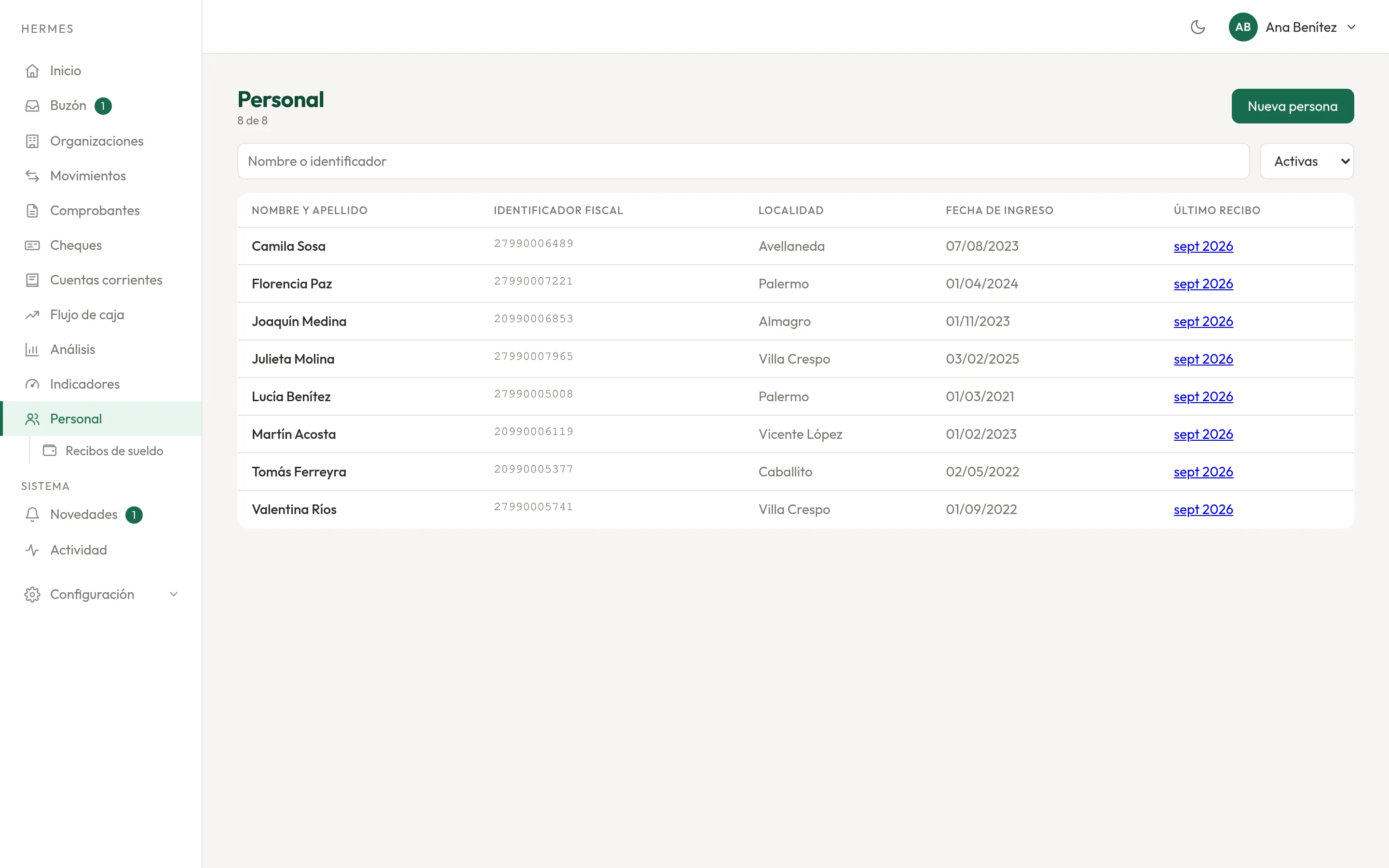The width and height of the screenshot is (1389, 868).
Task: Open Camila Sosa's sept 2026 receipt
Action: 1203,246
